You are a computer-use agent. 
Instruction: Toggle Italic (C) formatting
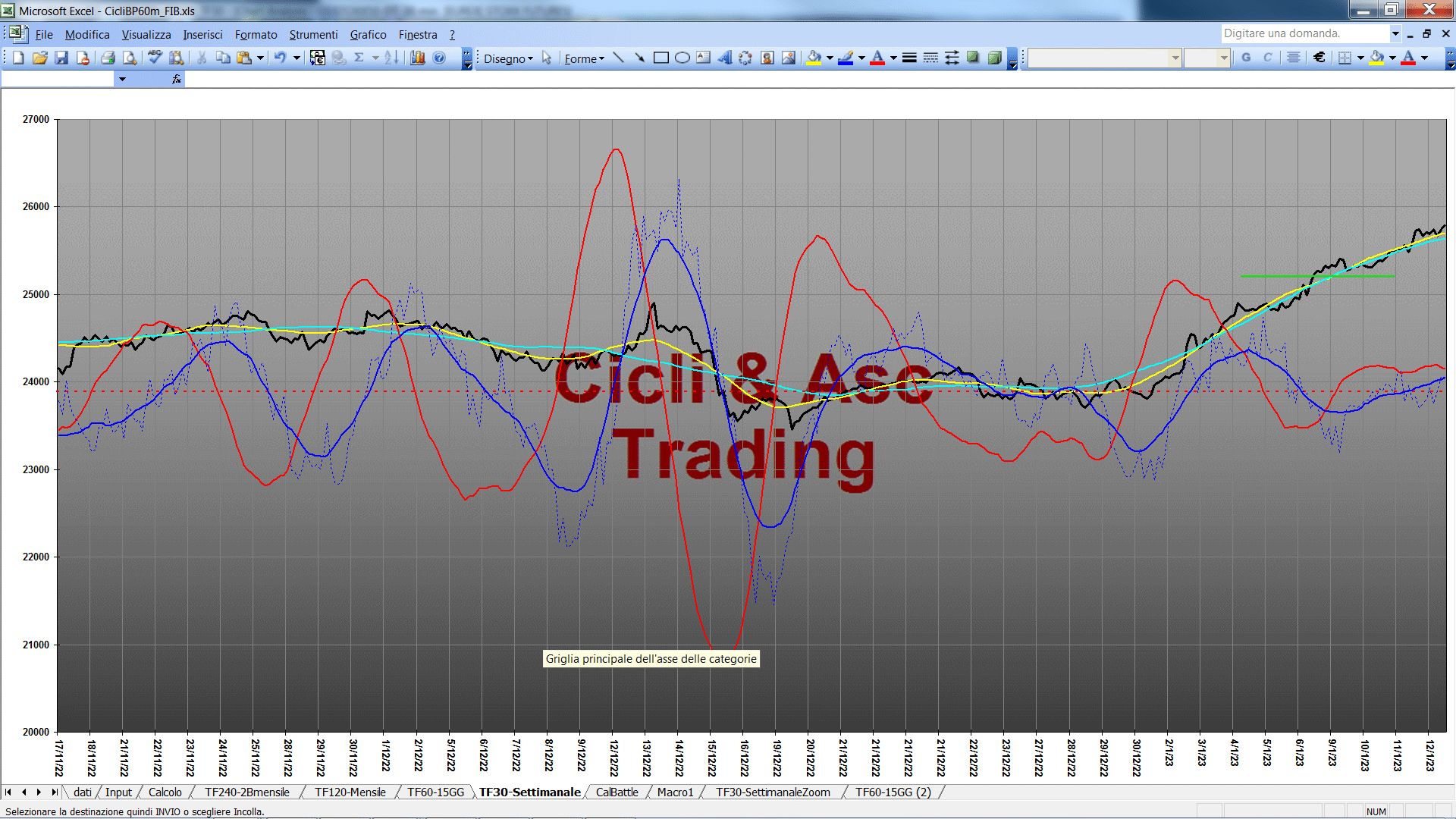pyautogui.click(x=1267, y=58)
